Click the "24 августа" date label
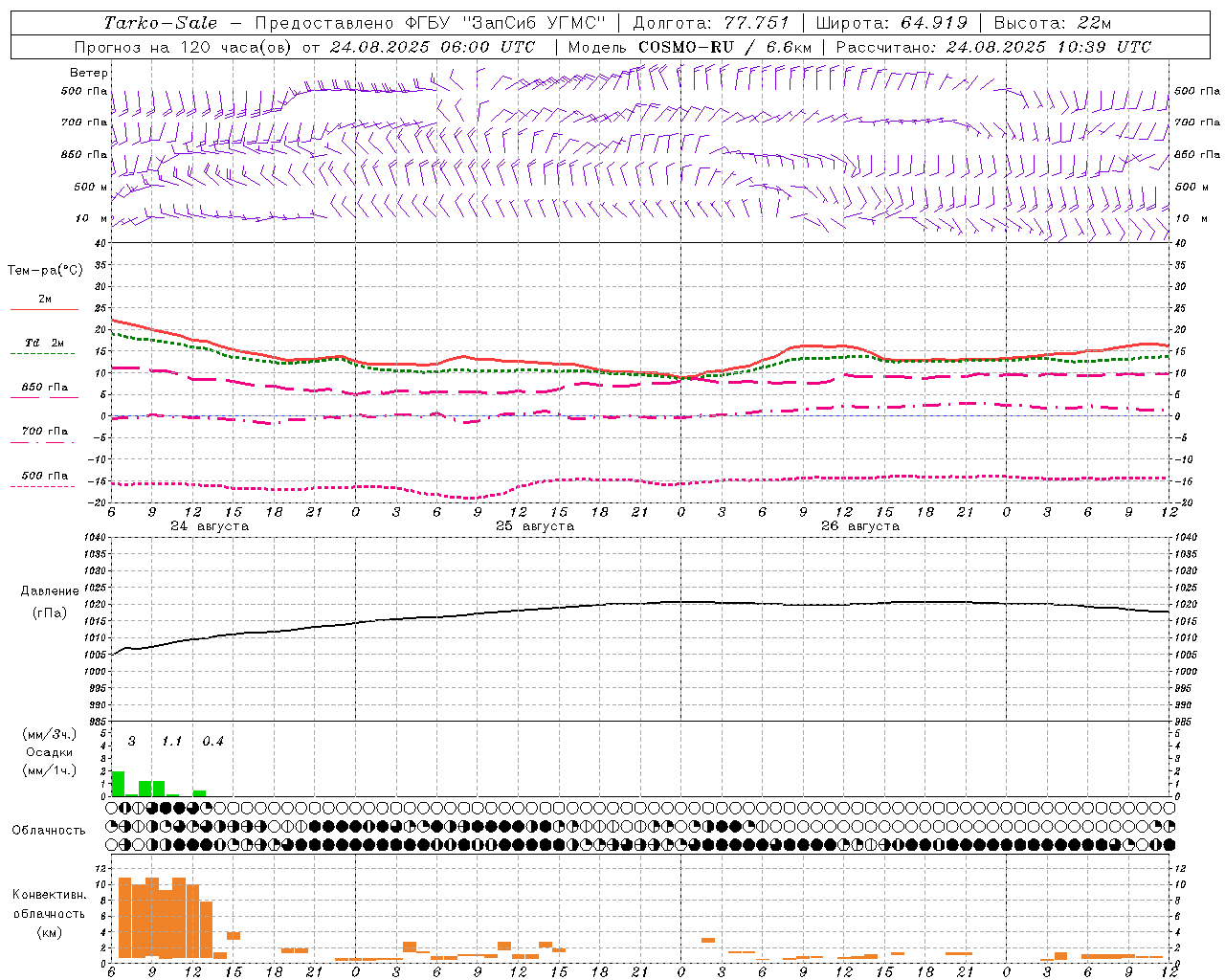1225x980 pixels. tap(210, 526)
